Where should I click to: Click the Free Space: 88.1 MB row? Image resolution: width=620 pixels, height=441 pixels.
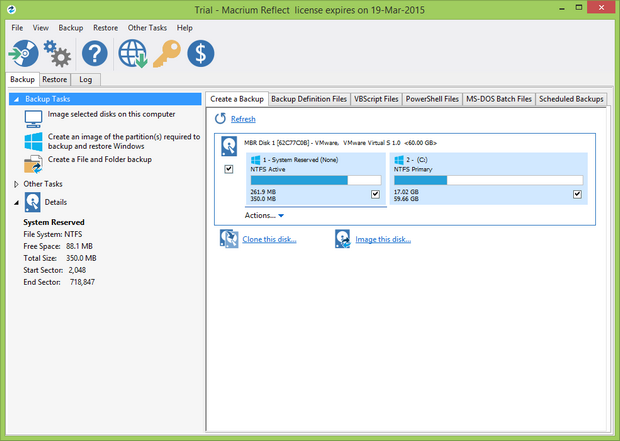pyautogui.click(x=58, y=246)
